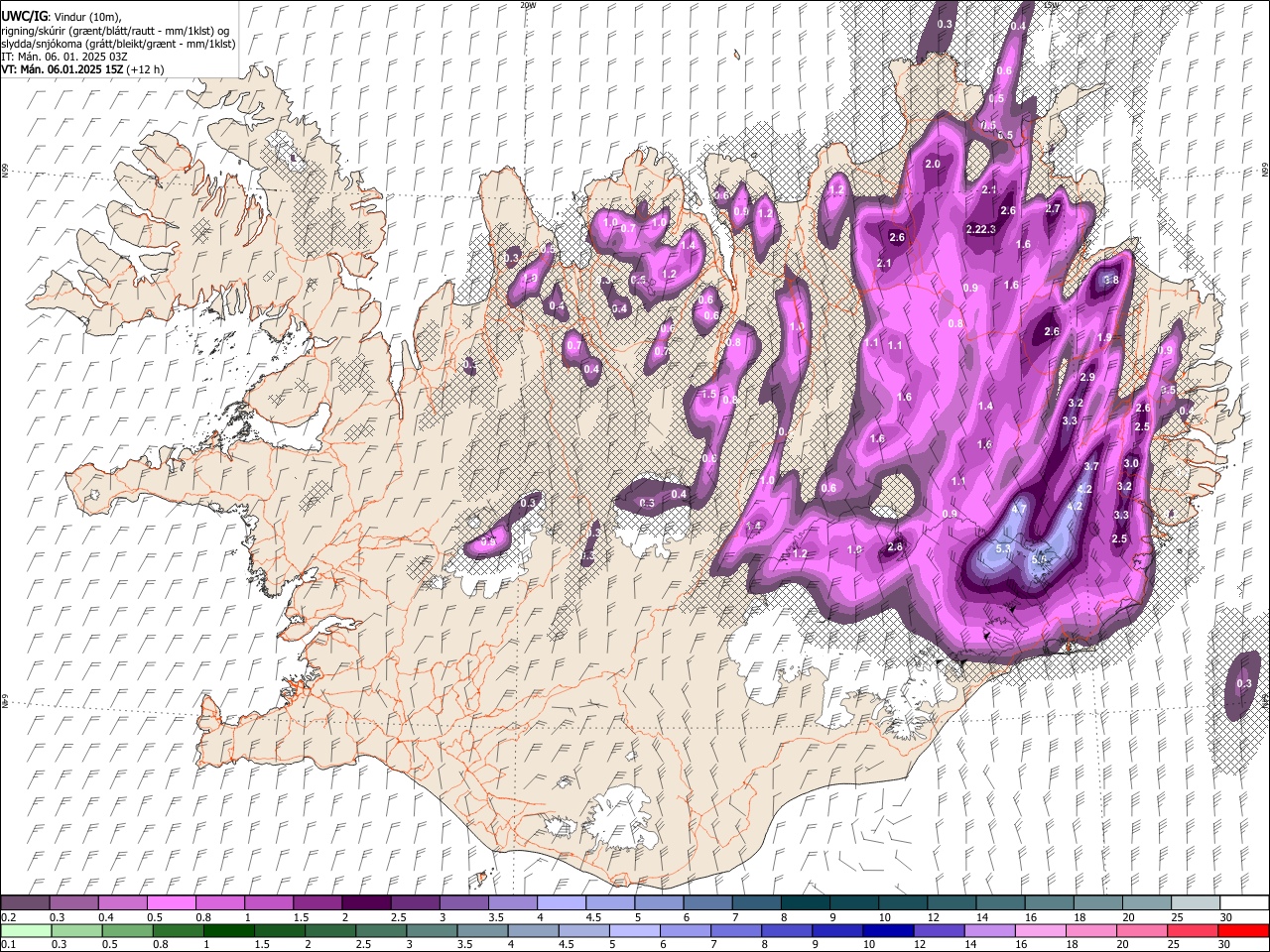This screenshot has height=952, width=1270.
Task: Click the 2.9 precipitation value on the map
Action: click(1086, 377)
